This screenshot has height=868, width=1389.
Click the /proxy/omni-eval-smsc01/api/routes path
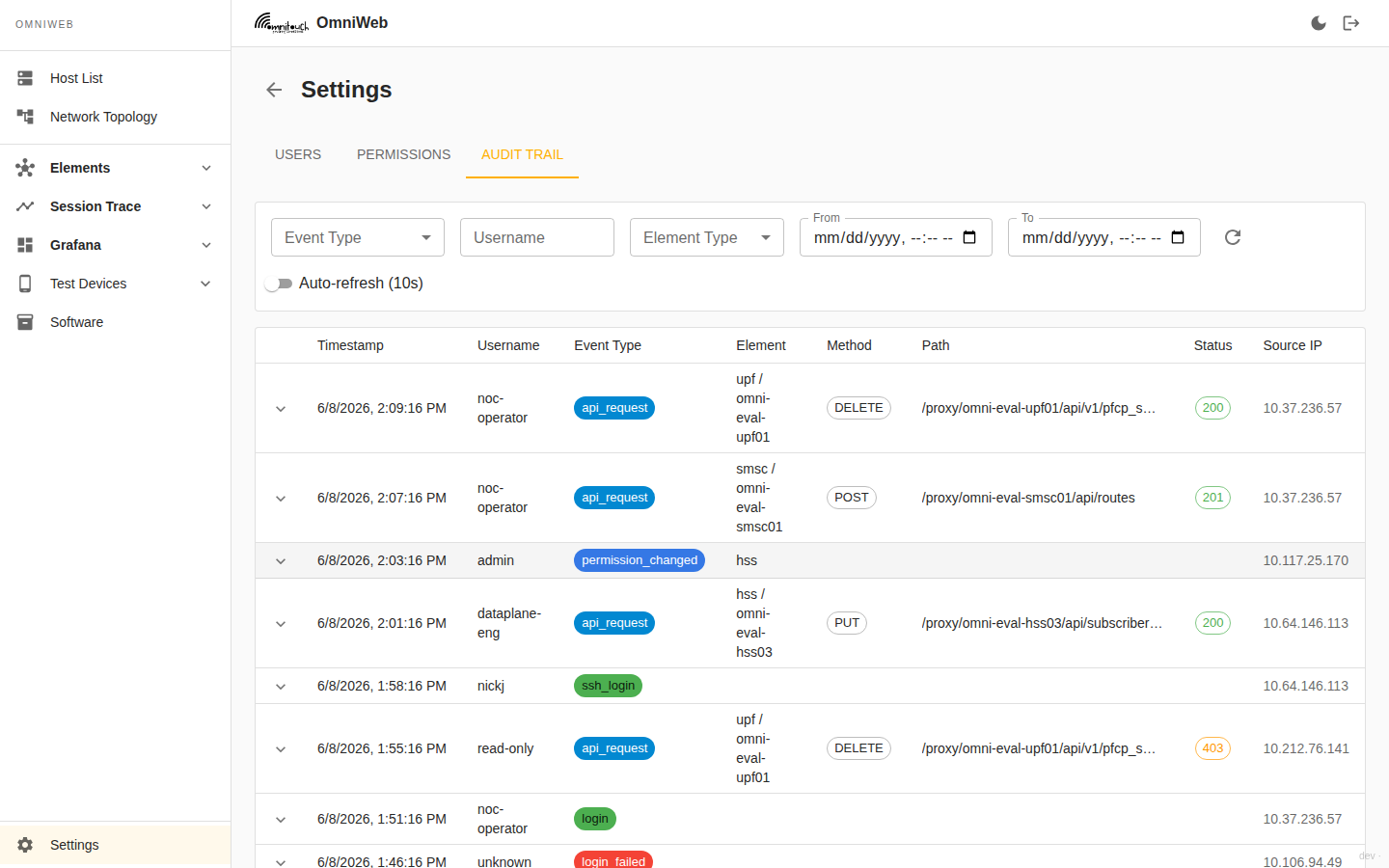pos(1028,498)
